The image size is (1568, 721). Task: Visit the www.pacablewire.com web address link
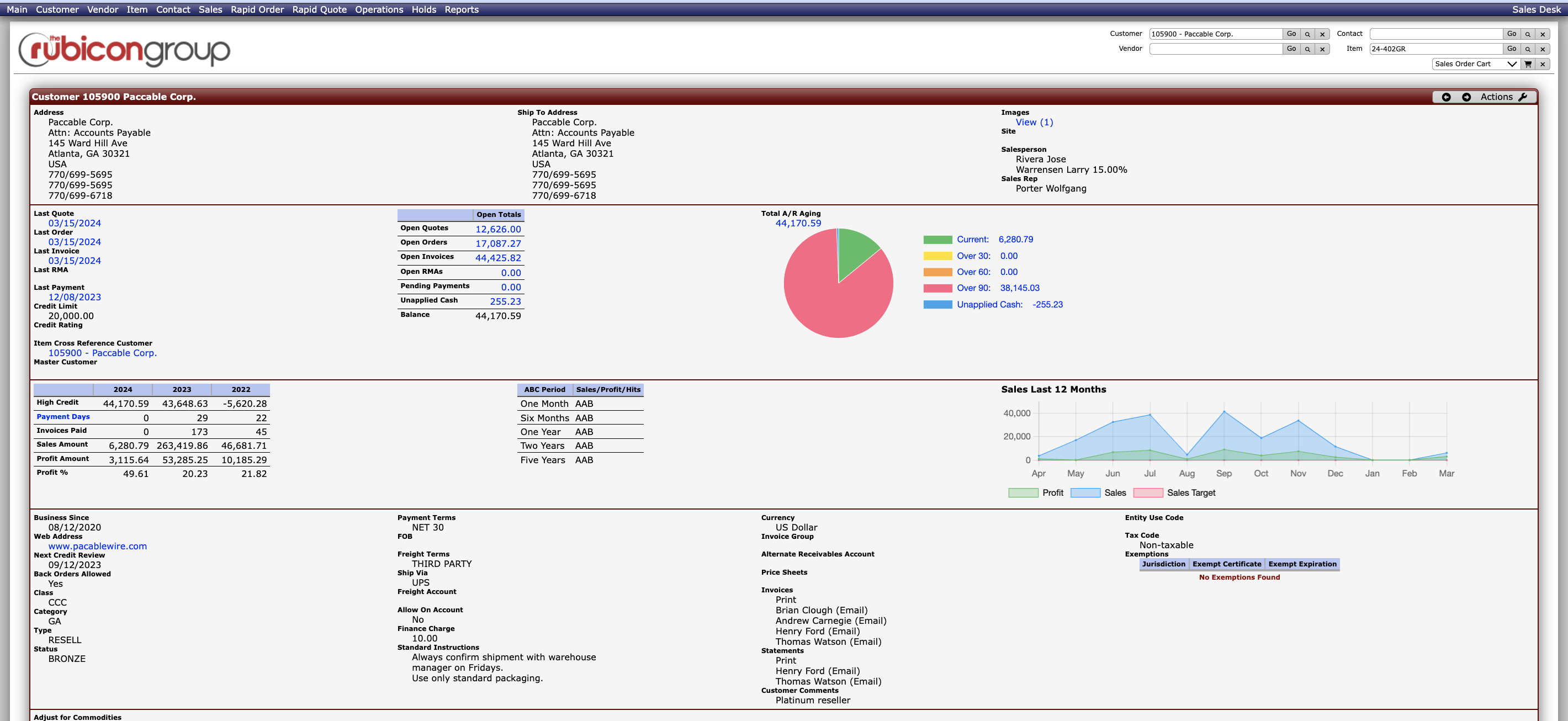coord(97,546)
